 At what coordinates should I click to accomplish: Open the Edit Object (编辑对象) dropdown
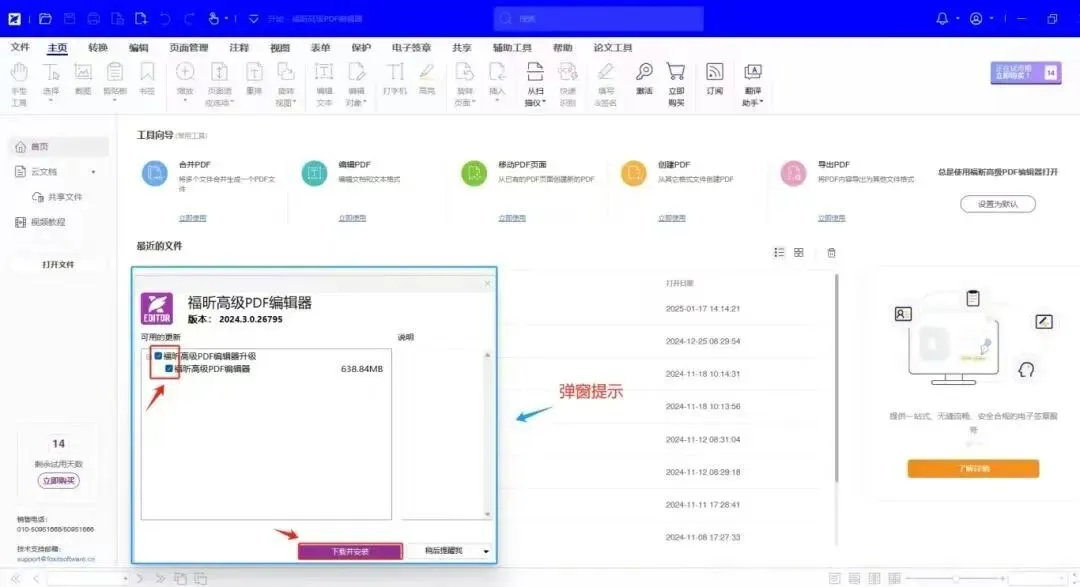(x=365, y=103)
